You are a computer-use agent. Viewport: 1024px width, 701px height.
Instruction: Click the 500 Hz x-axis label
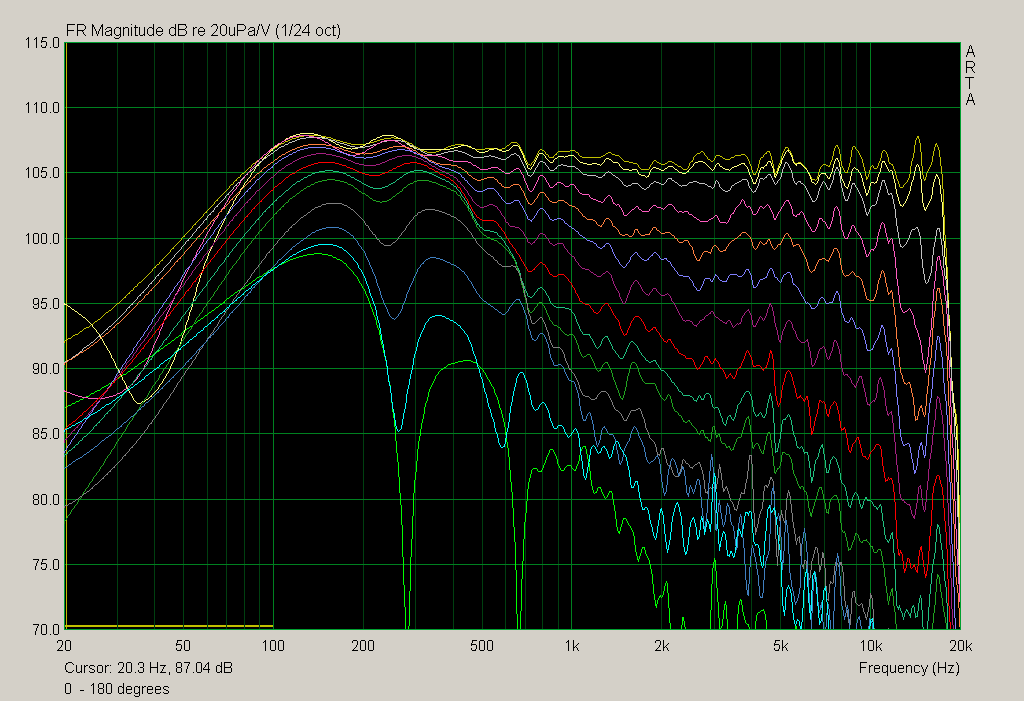click(482, 646)
